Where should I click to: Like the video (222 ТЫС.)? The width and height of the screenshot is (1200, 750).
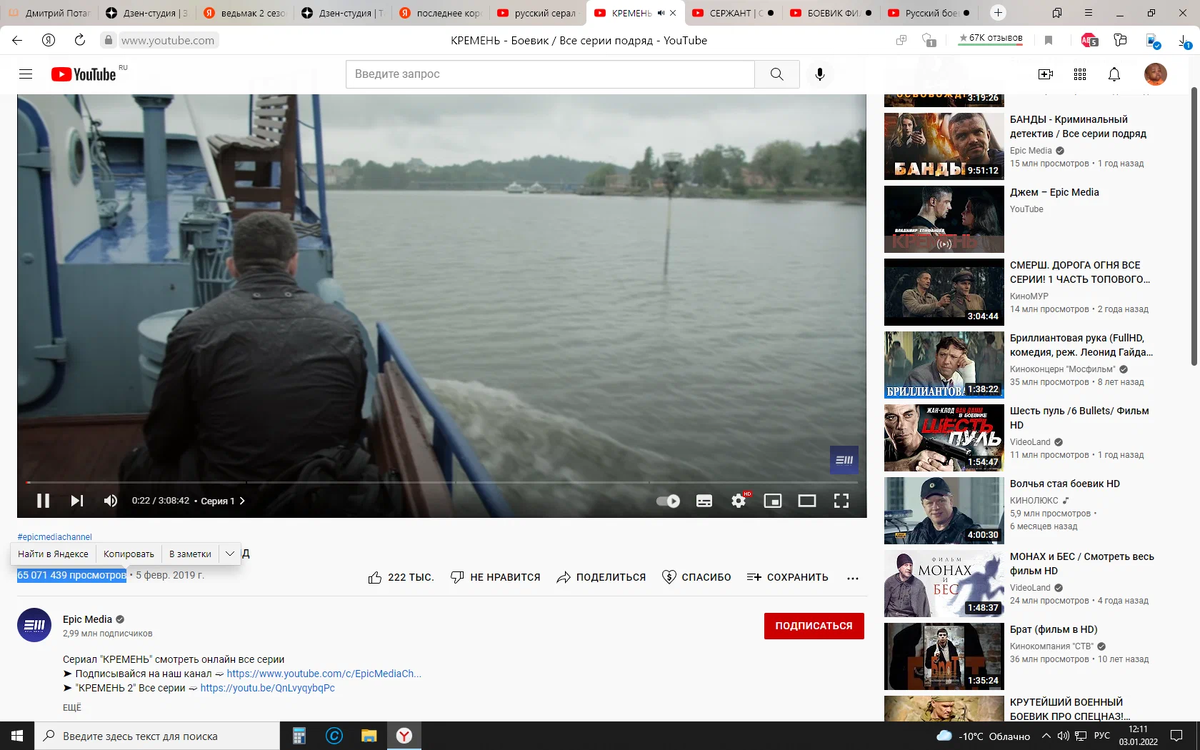click(401, 577)
